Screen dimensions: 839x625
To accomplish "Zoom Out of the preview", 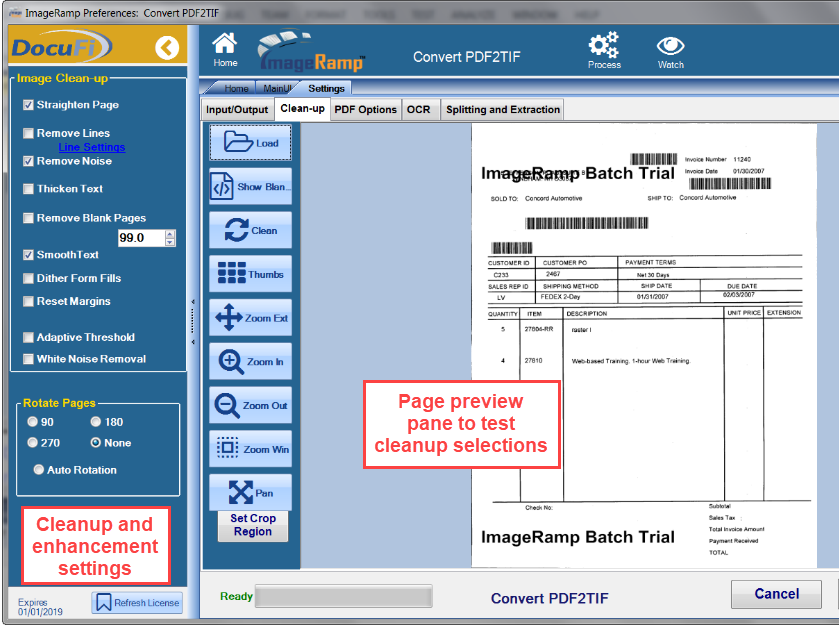I will point(250,405).
